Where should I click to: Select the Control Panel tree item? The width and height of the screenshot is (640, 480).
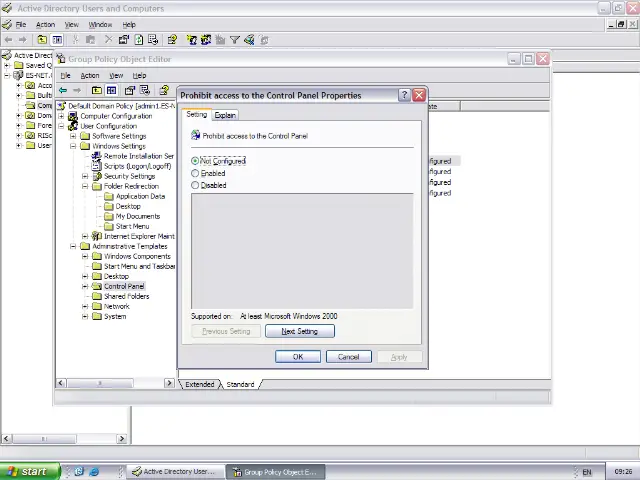pos(124,286)
